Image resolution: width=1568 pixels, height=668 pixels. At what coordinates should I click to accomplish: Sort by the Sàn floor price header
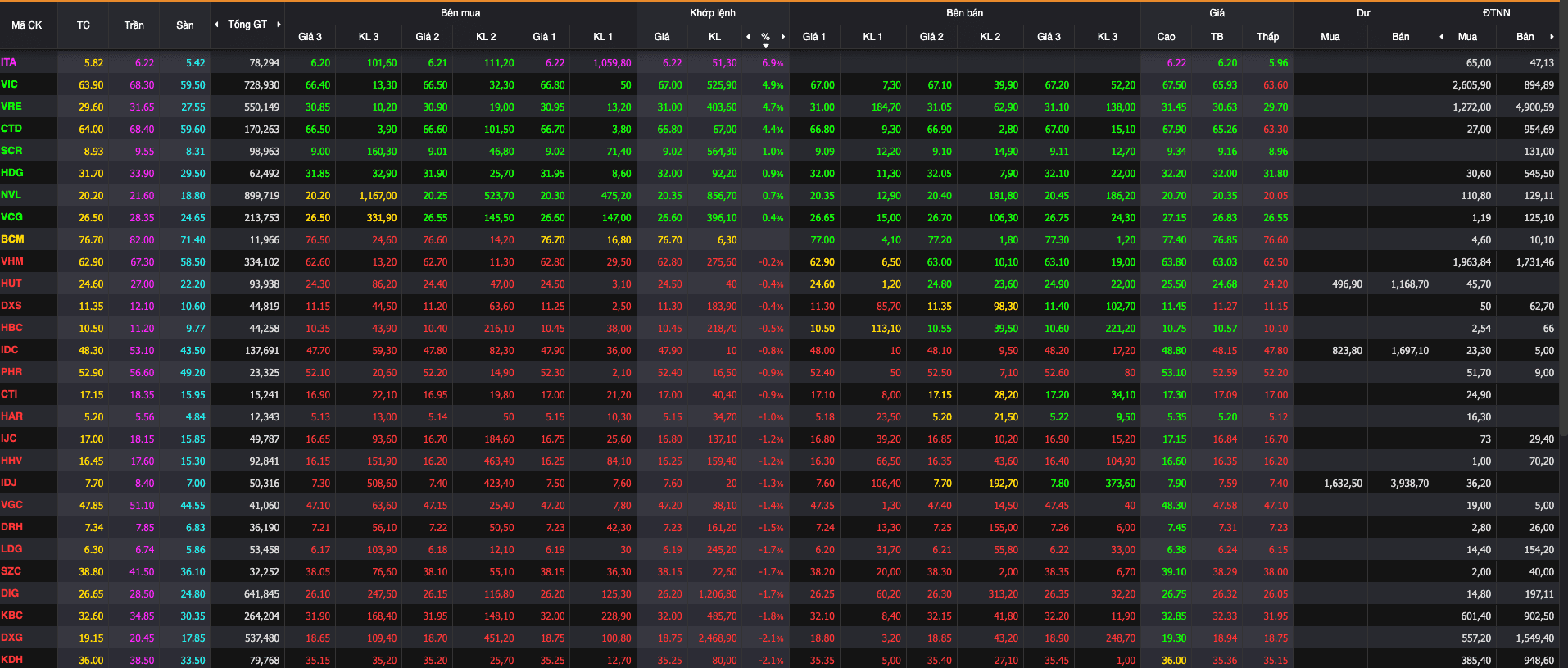point(185,25)
